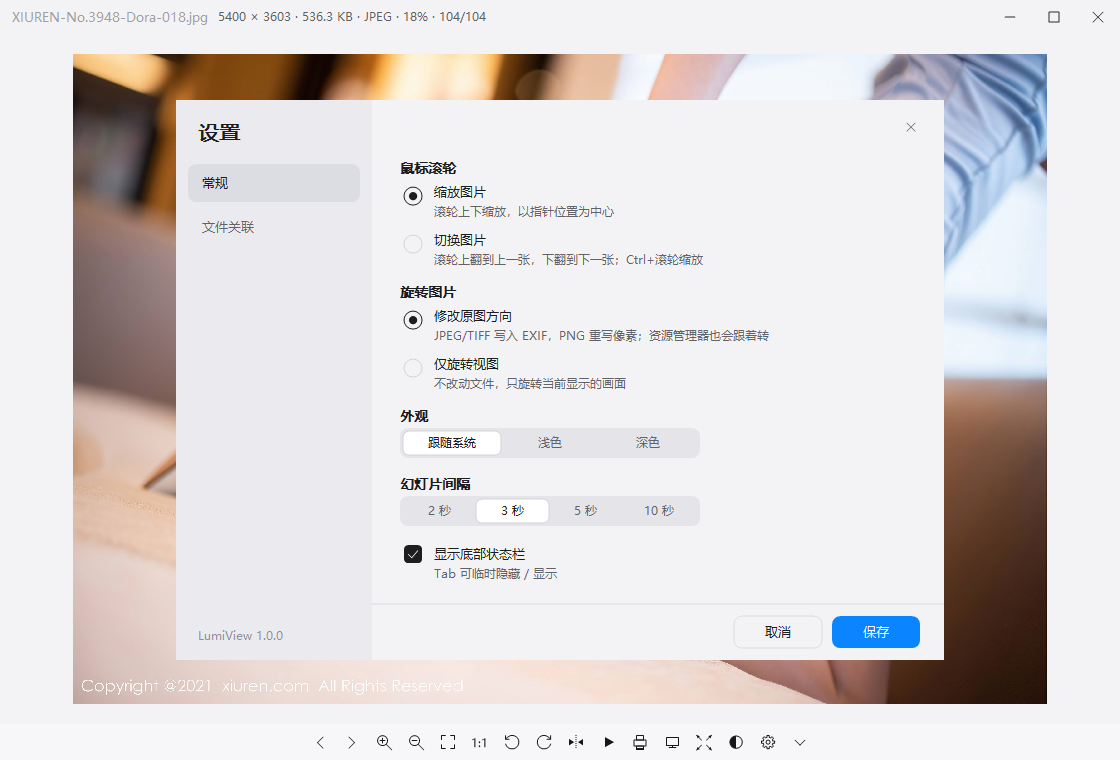
Task: Set slideshow interval to 5 秒
Action: tap(586, 511)
